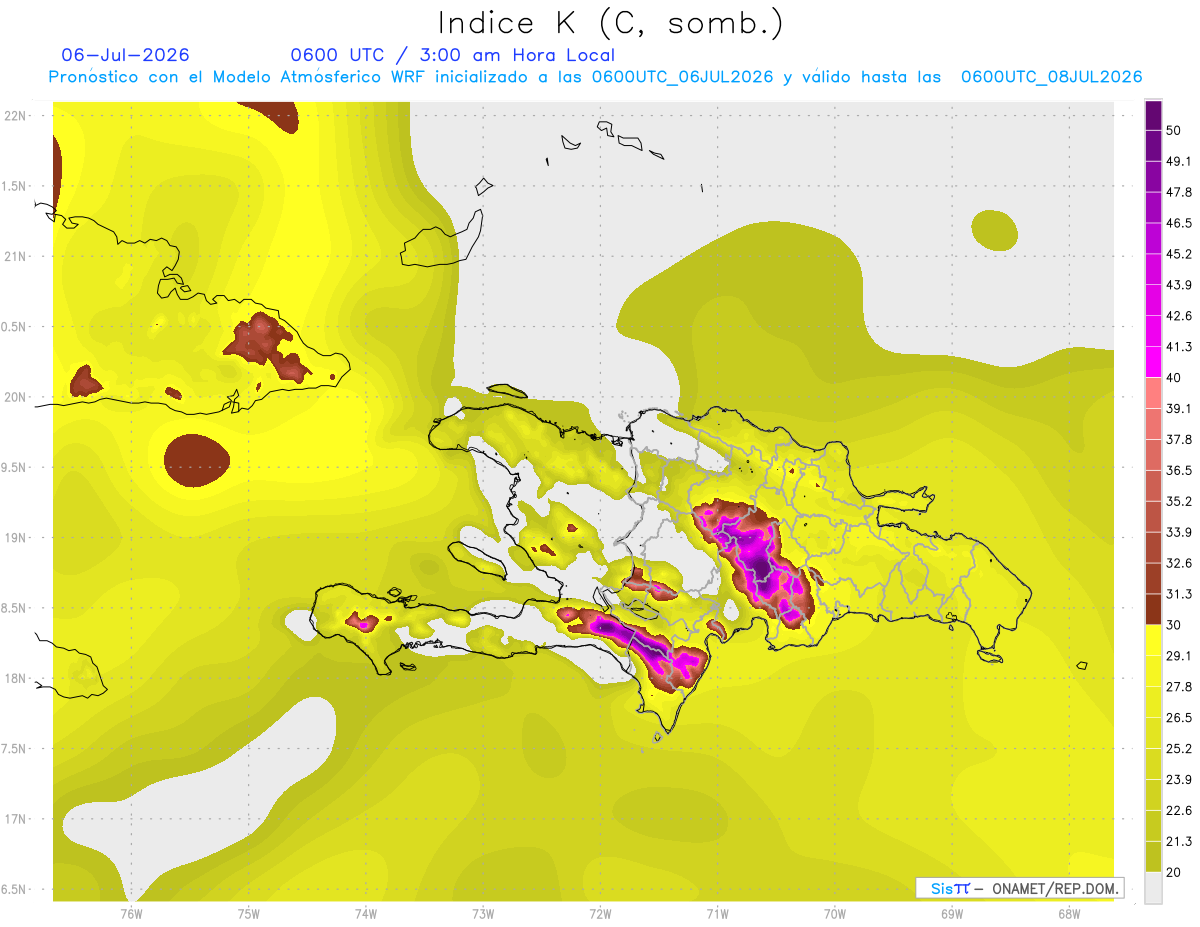Click the colorbar label "47.8"
Viewport: 1200px width, 927px height.
pyautogui.click(x=1179, y=192)
